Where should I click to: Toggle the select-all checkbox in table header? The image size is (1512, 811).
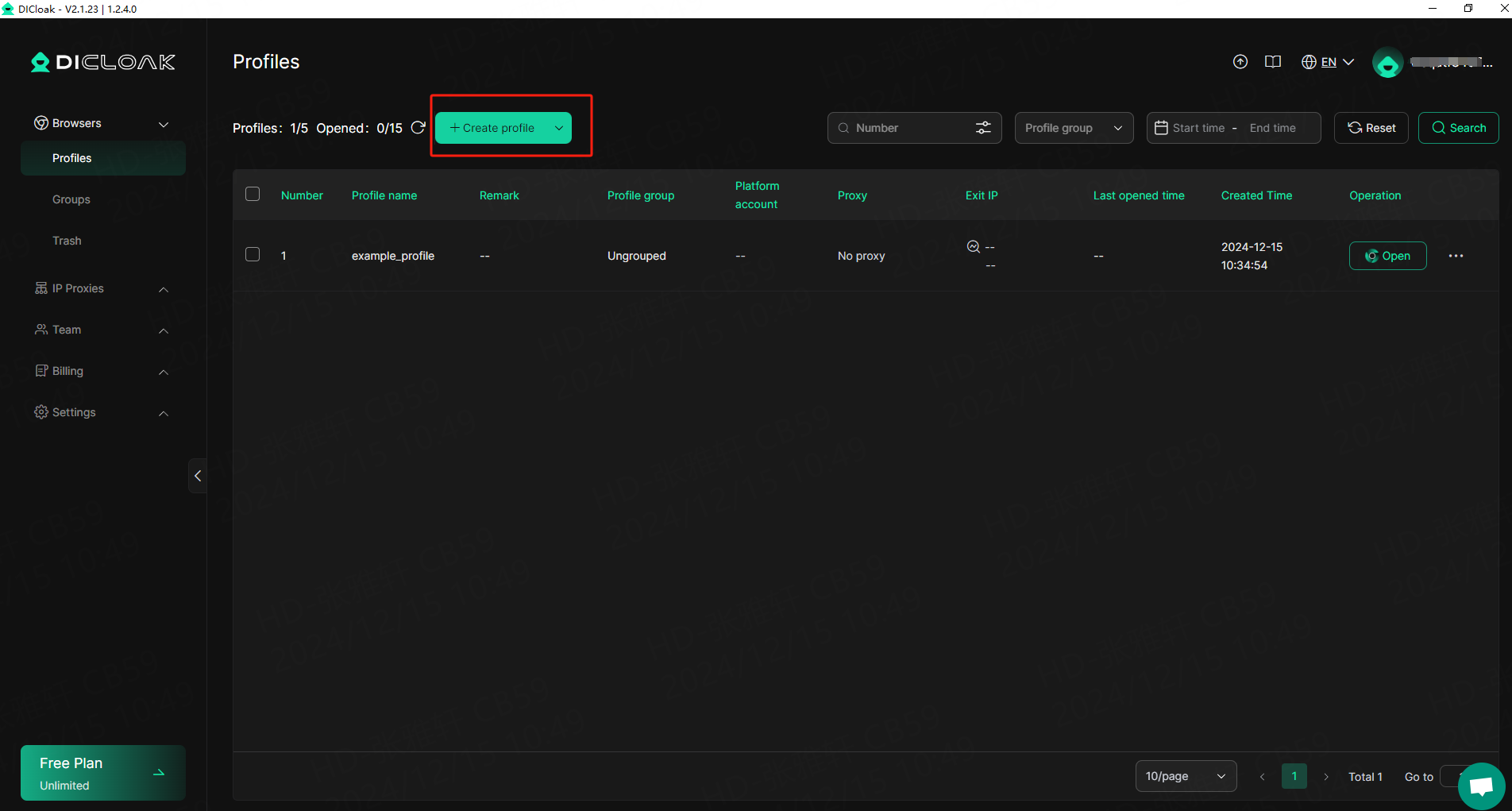coord(253,195)
